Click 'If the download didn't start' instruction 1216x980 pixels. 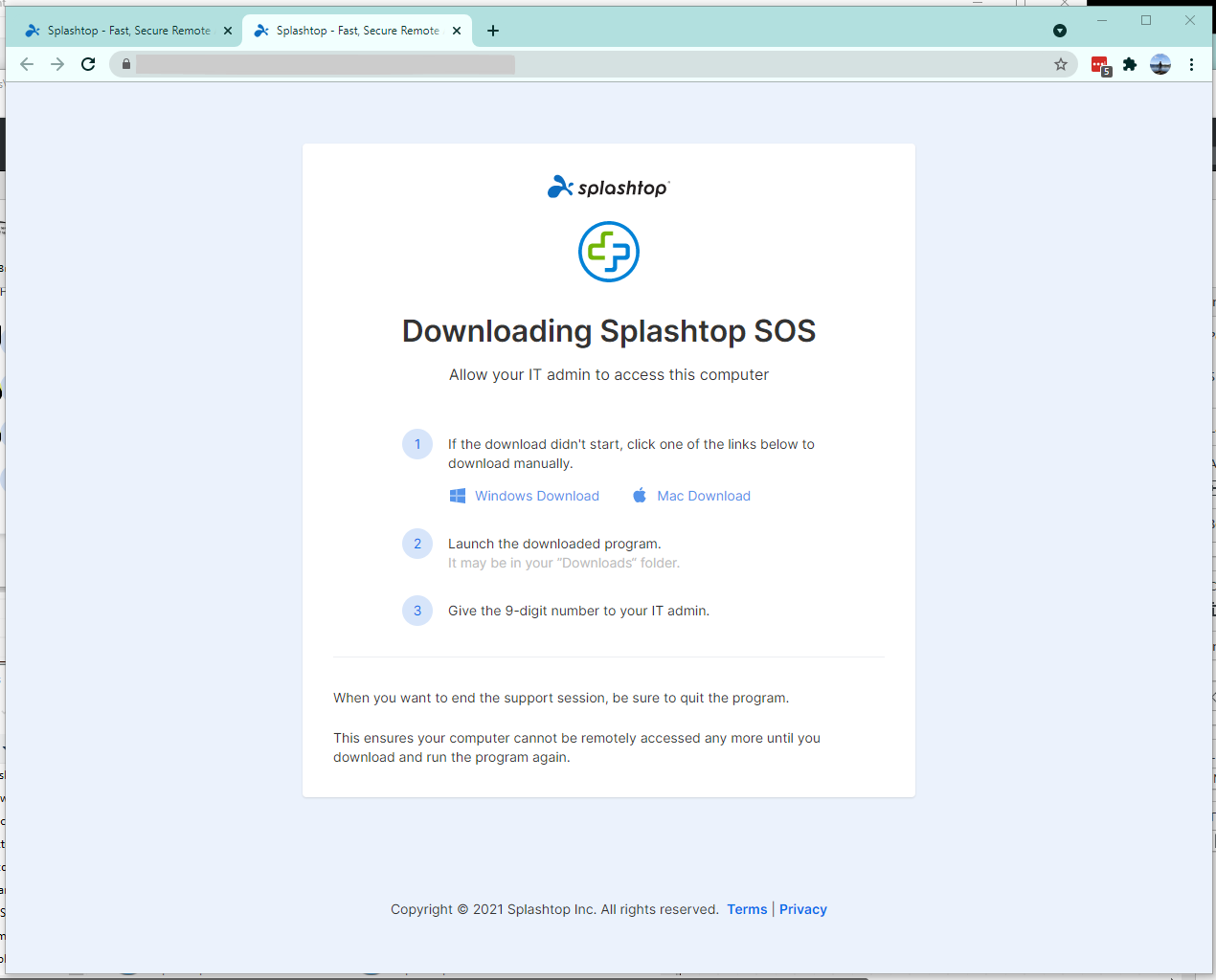click(631, 454)
